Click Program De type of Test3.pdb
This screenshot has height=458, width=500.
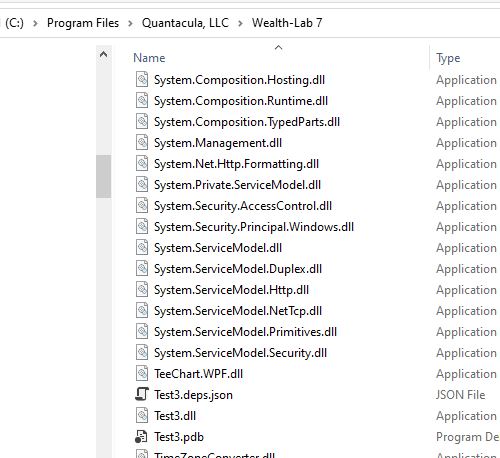(x=467, y=437)
